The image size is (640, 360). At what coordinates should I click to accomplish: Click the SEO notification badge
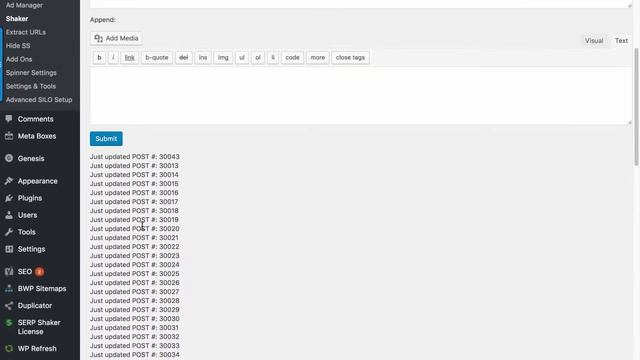coord(39,271)
